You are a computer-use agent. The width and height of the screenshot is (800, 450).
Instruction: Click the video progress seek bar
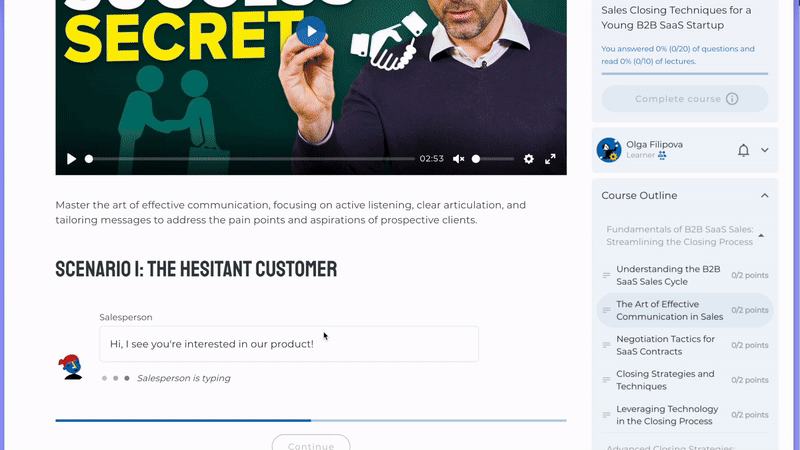(x=251, y=159)
